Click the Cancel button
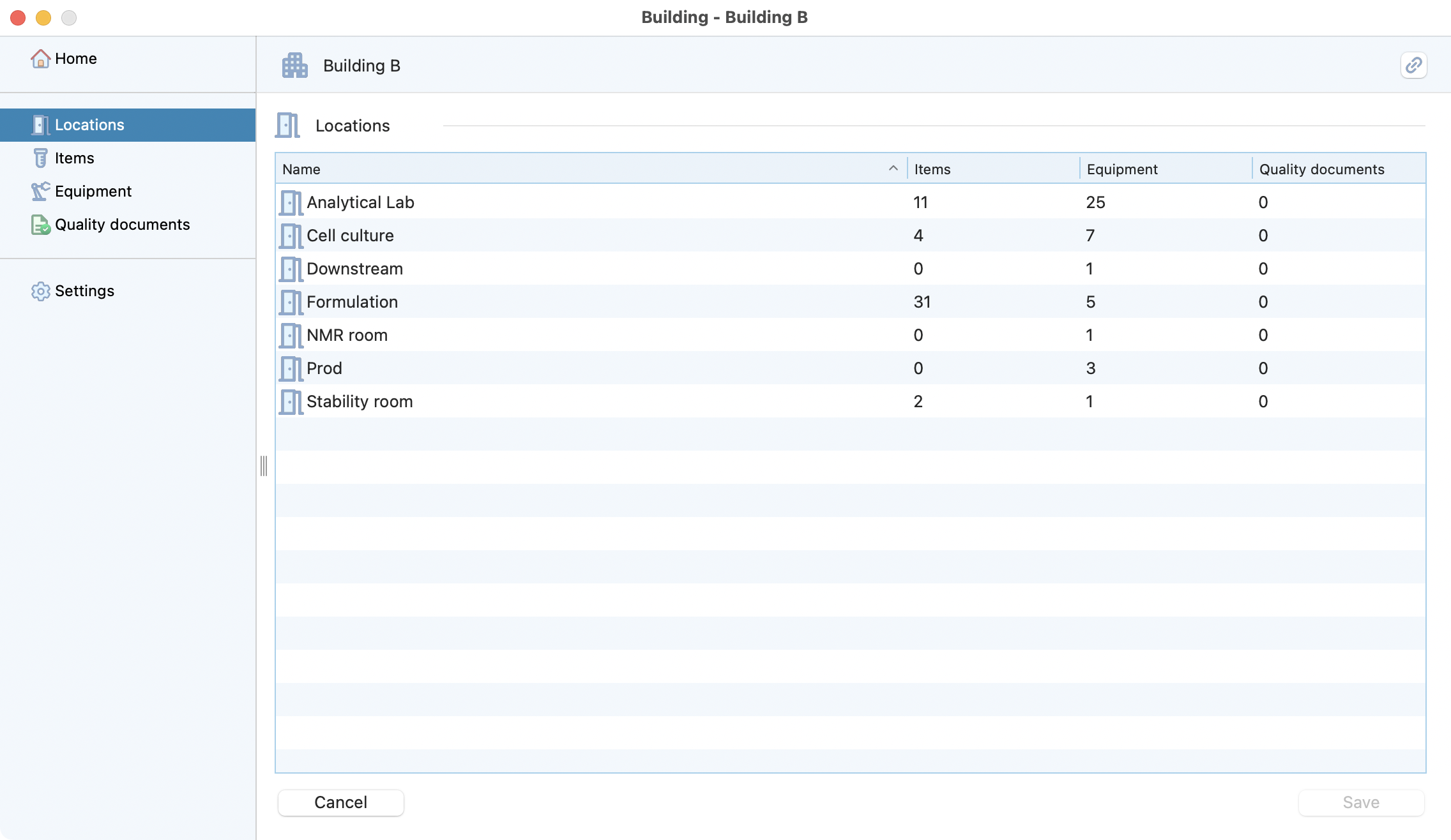This screenshot has height=840, width=1451. pyautogui.click(x=340, y=802)
